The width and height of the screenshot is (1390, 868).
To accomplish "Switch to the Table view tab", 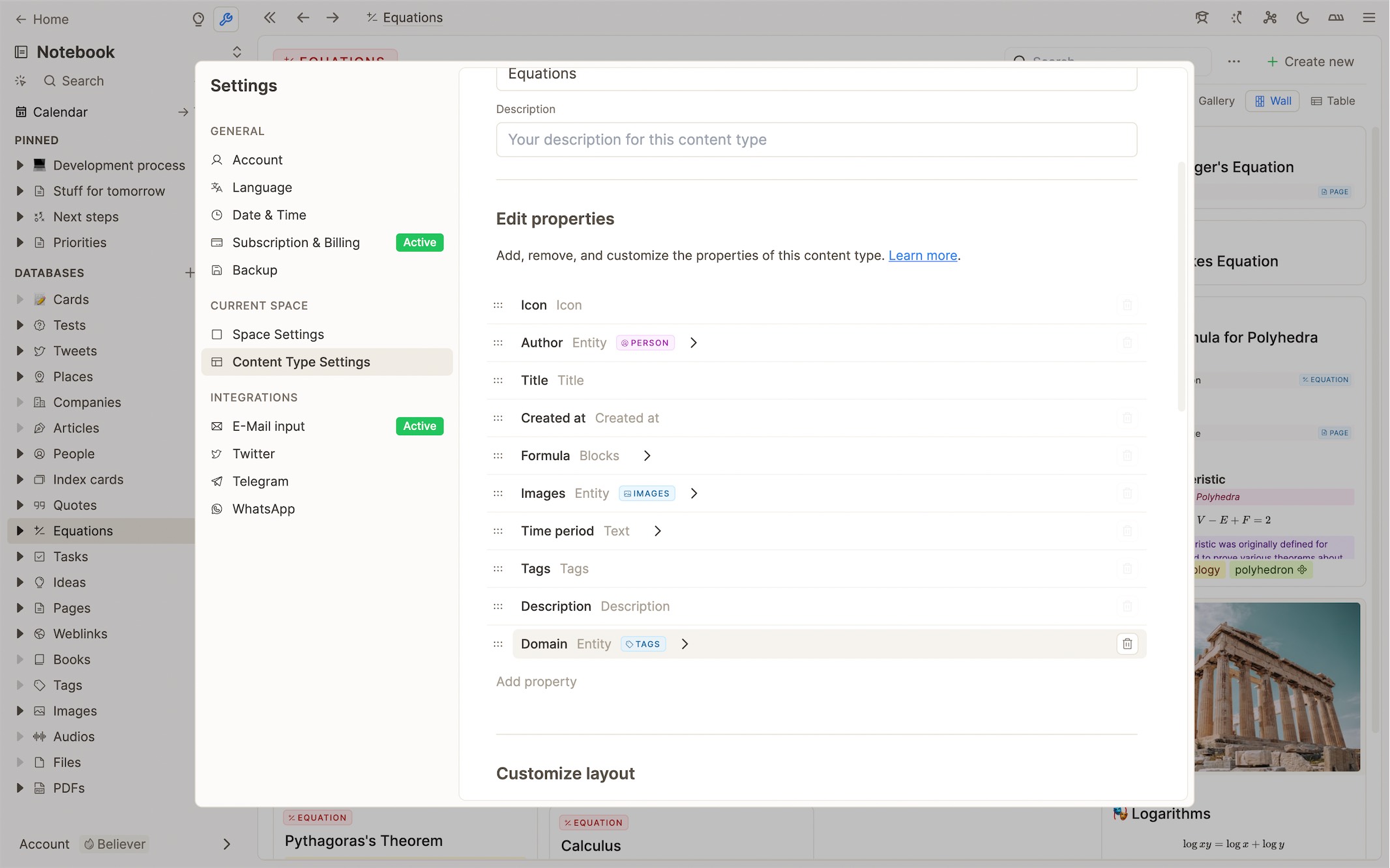I will (1332, 101).
